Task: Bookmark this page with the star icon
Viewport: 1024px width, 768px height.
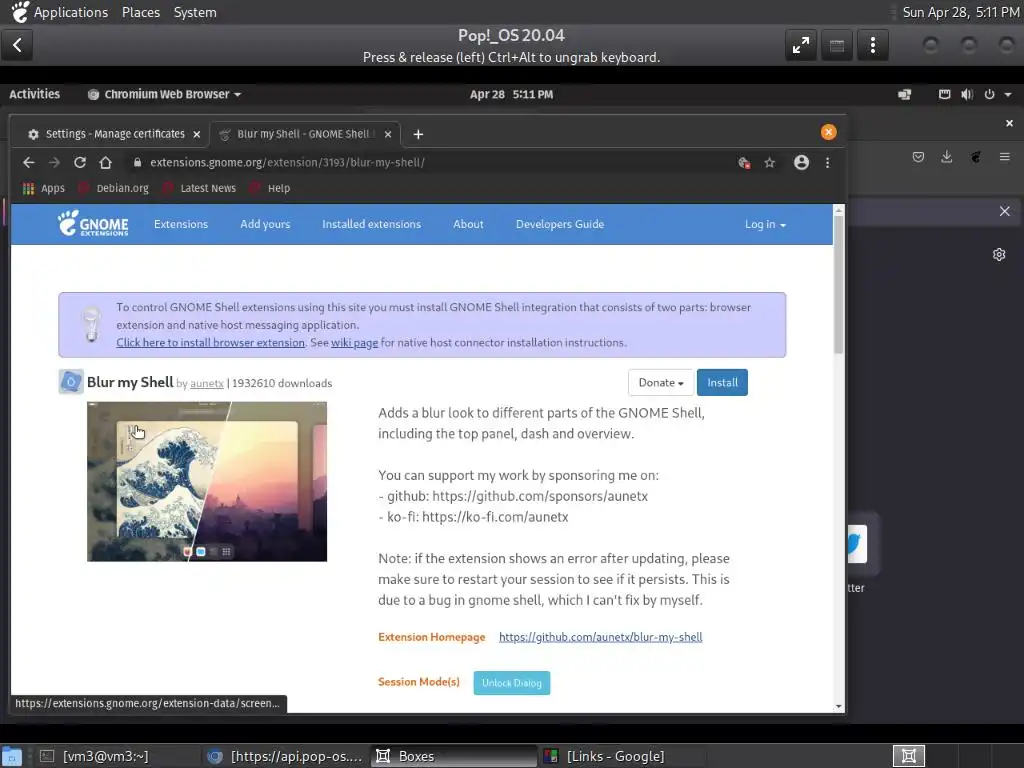Action: [770, 163]
